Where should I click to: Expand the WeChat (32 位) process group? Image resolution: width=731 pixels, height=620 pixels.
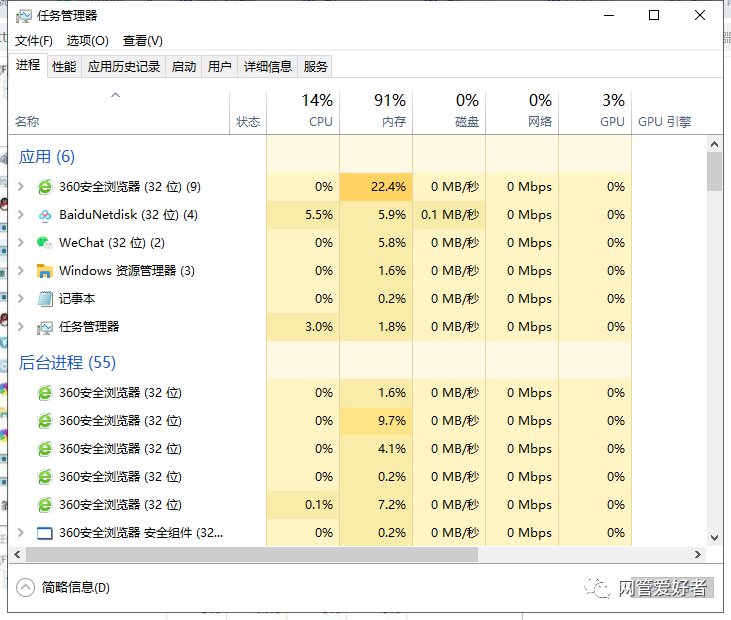click(x=21, y=243)
